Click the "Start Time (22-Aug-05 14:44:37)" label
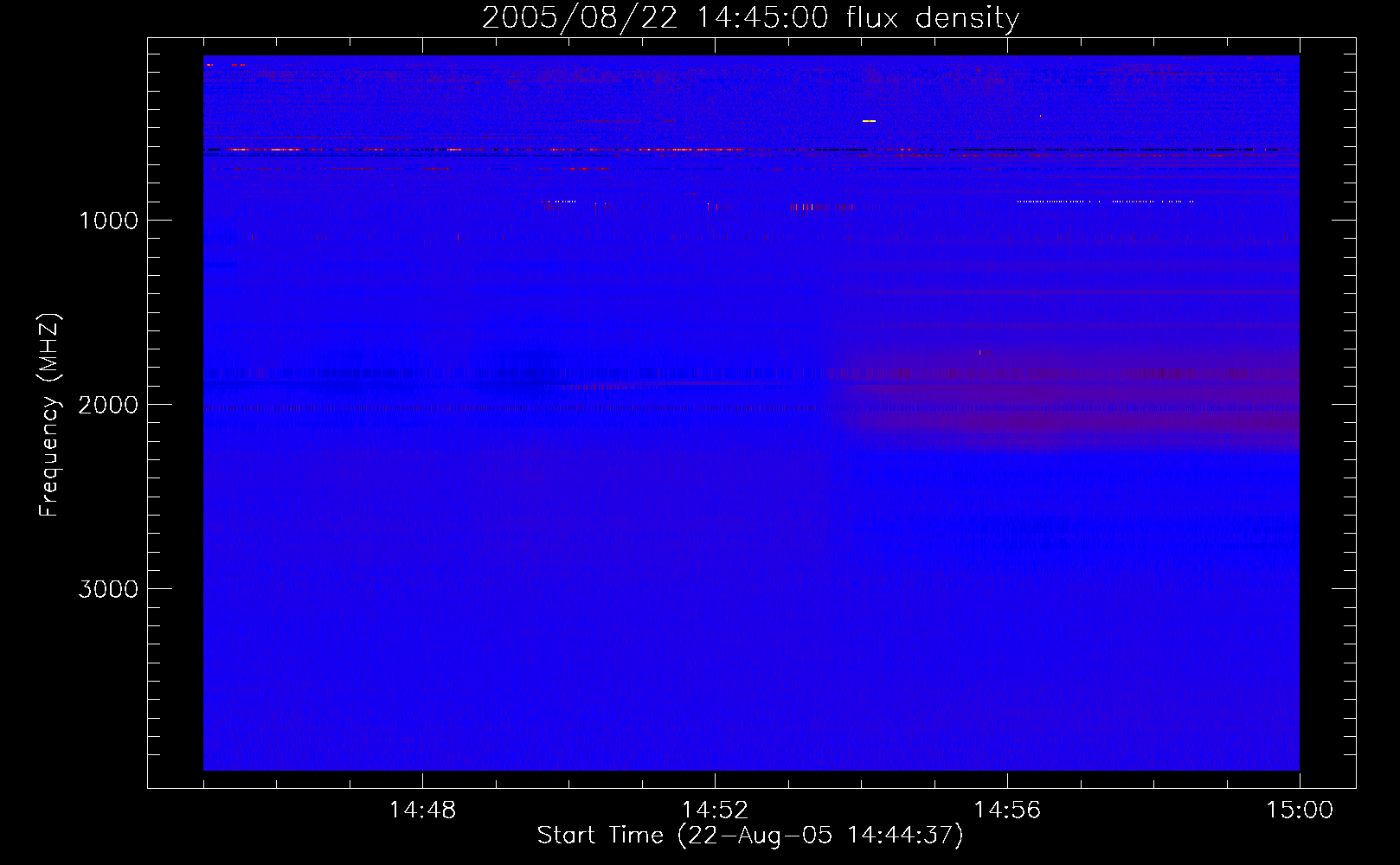The width and height of the screenshot is (1400, 865). [750, 835]
